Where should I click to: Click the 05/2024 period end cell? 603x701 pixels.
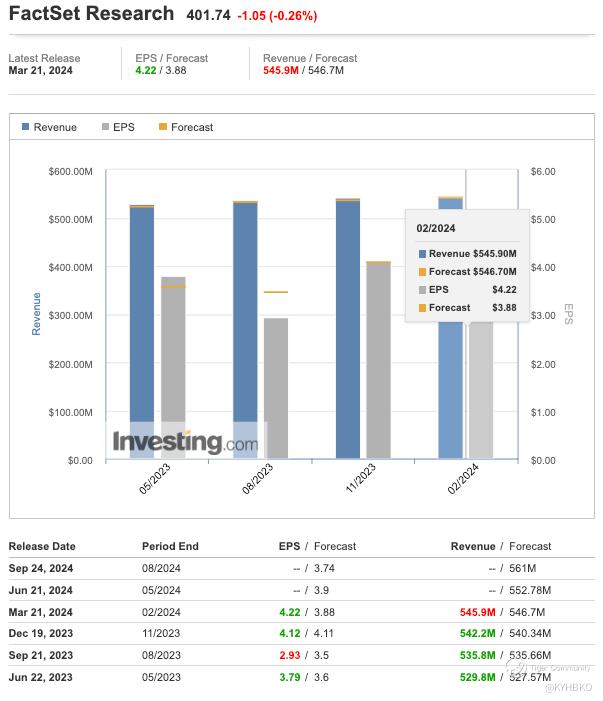pyautogui.click(x=161, y=590)
